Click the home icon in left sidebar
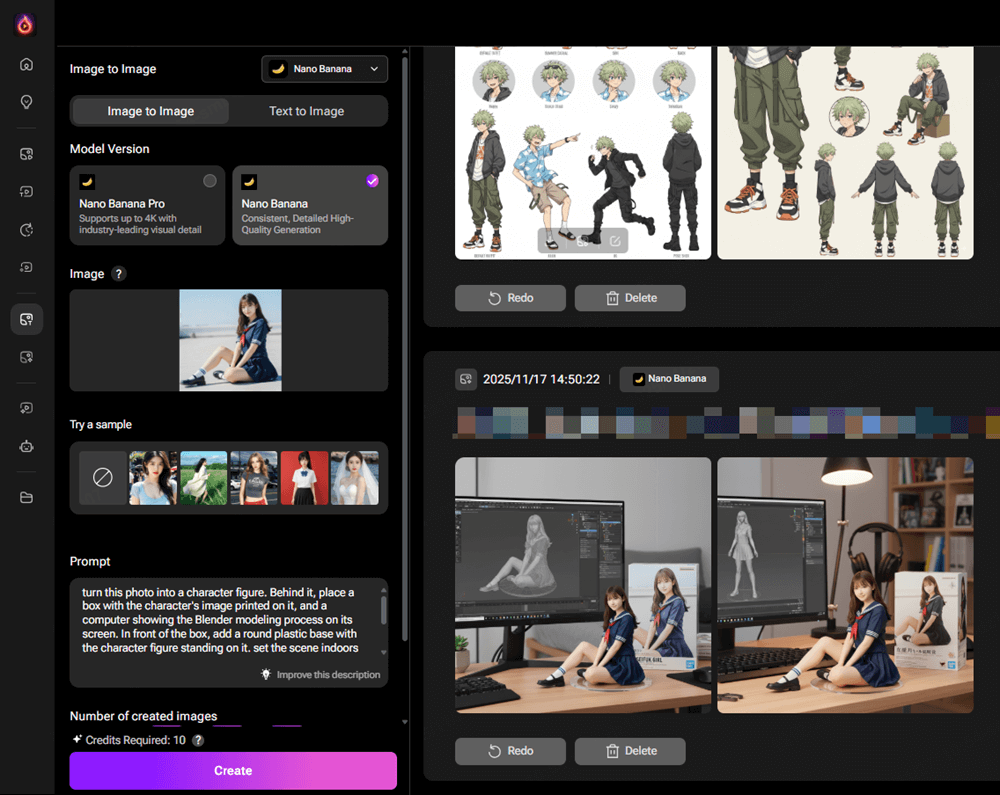Screen dimensions: 1000x795 pyautogui.click(x=26, y=64)
